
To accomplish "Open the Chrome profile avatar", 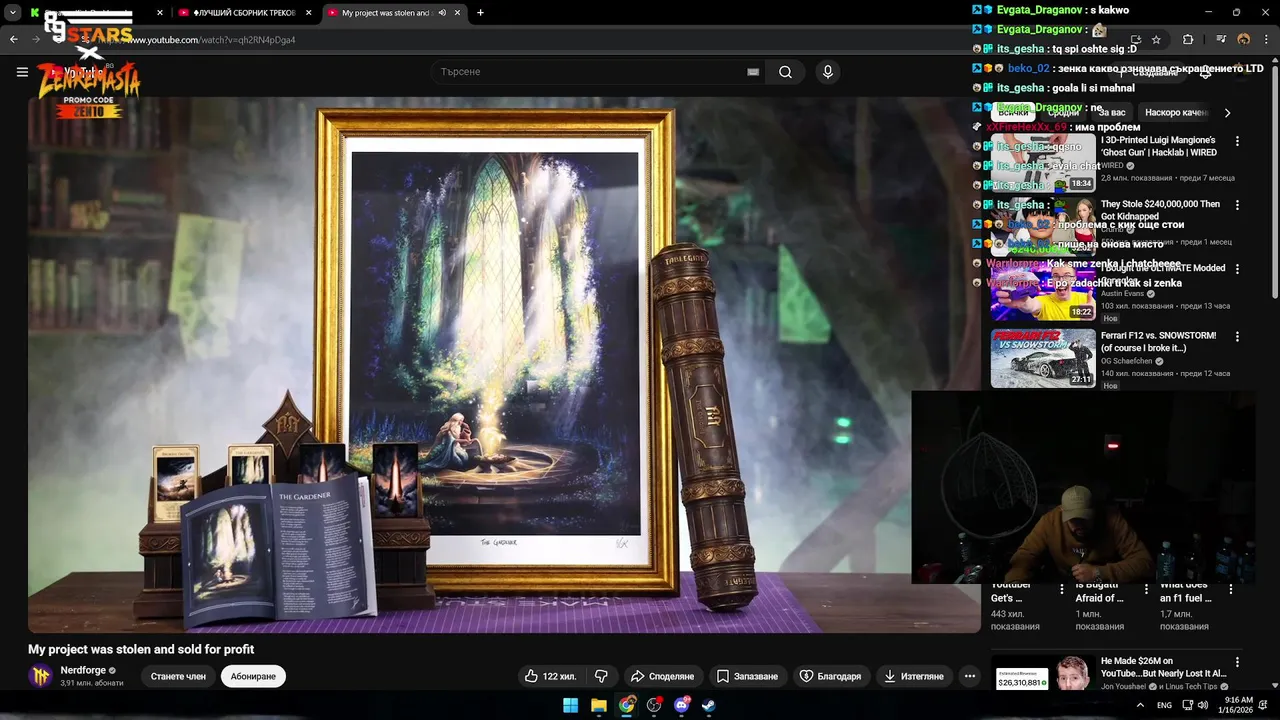I will click(x=1244, y=40).
